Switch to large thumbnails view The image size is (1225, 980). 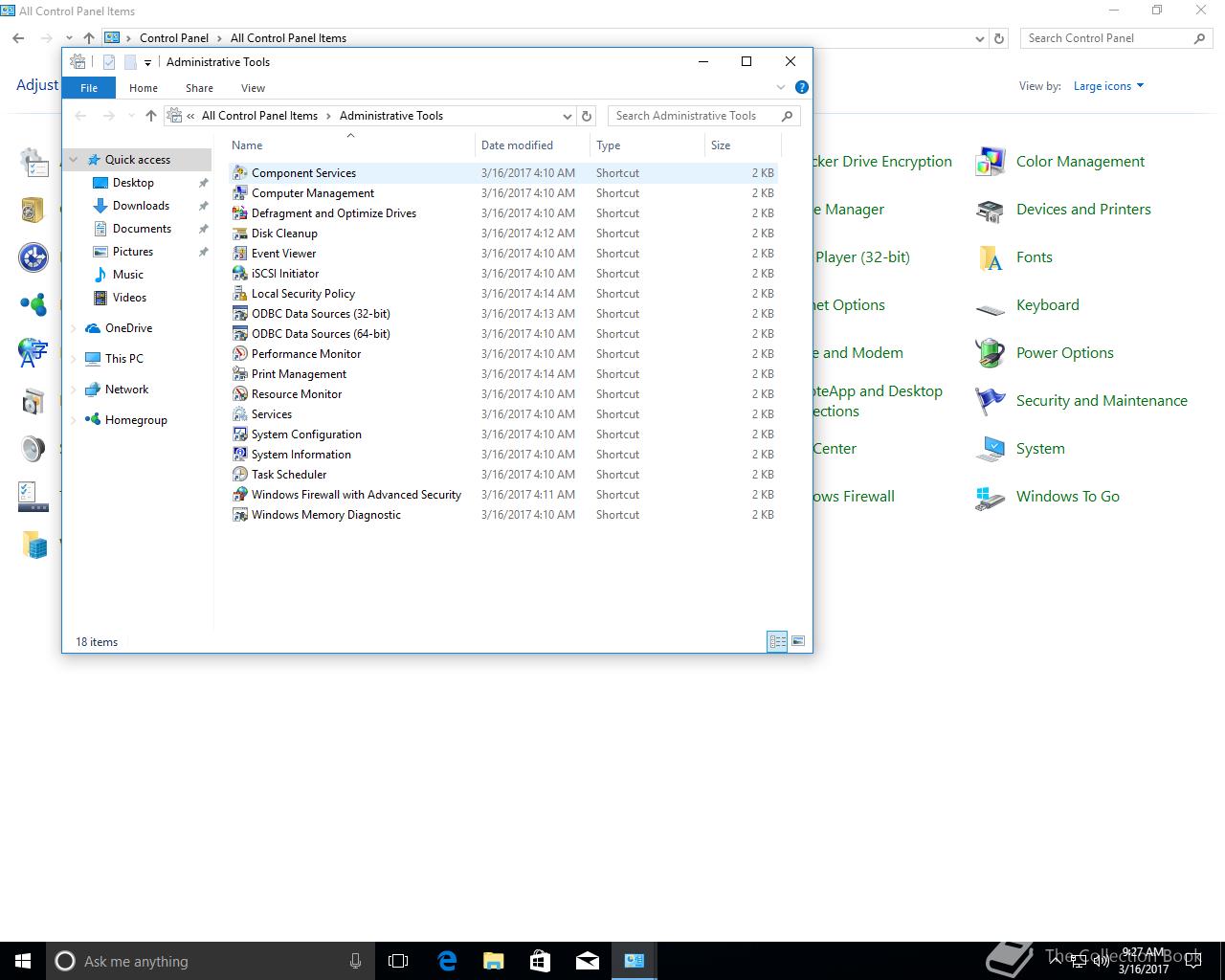tap(798, 641)
